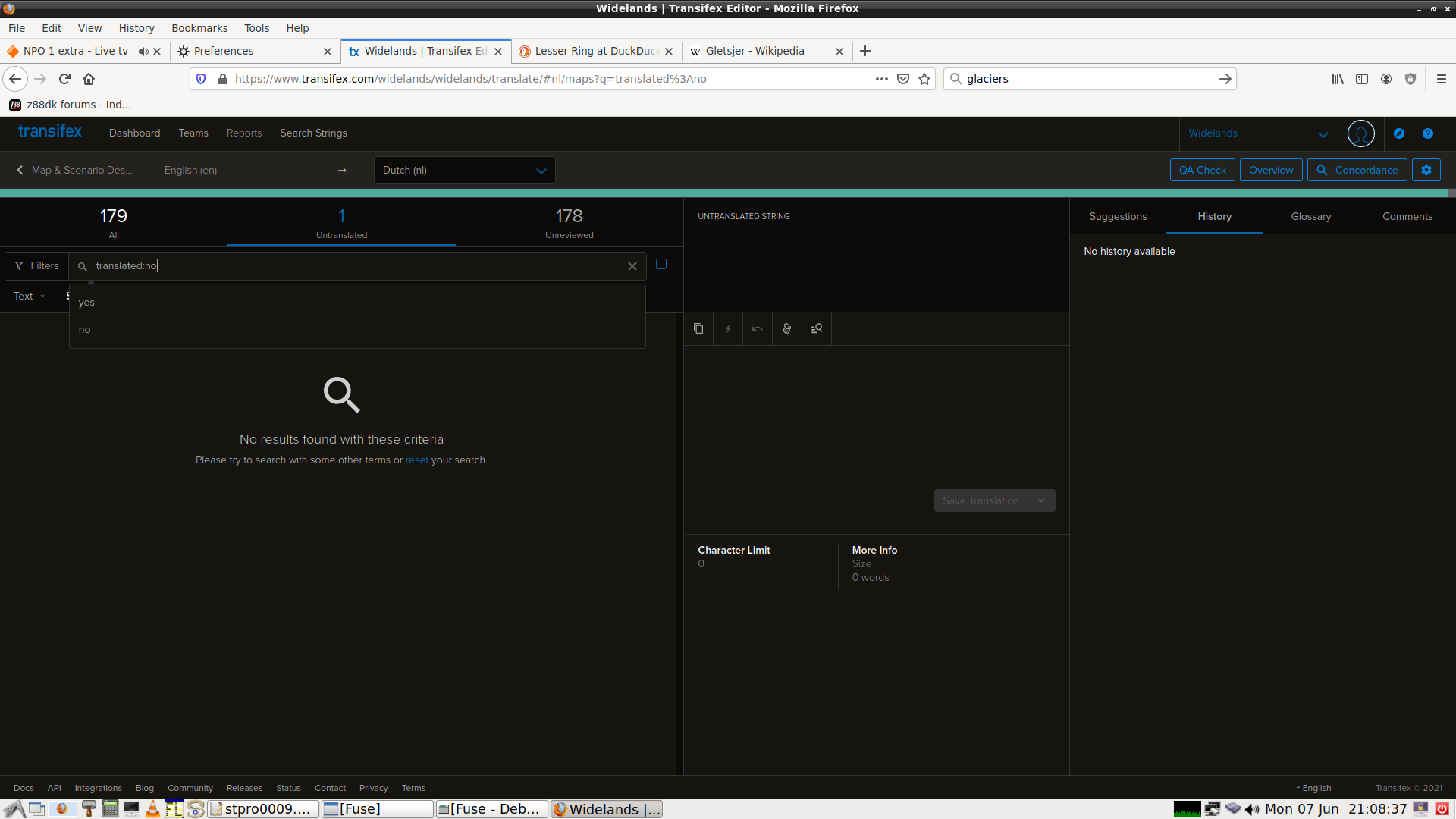Mute the NPO 1 extra tab audio
Image resolution: width=1456 pixels, height=819 pixels.
(x=143, y=52)
